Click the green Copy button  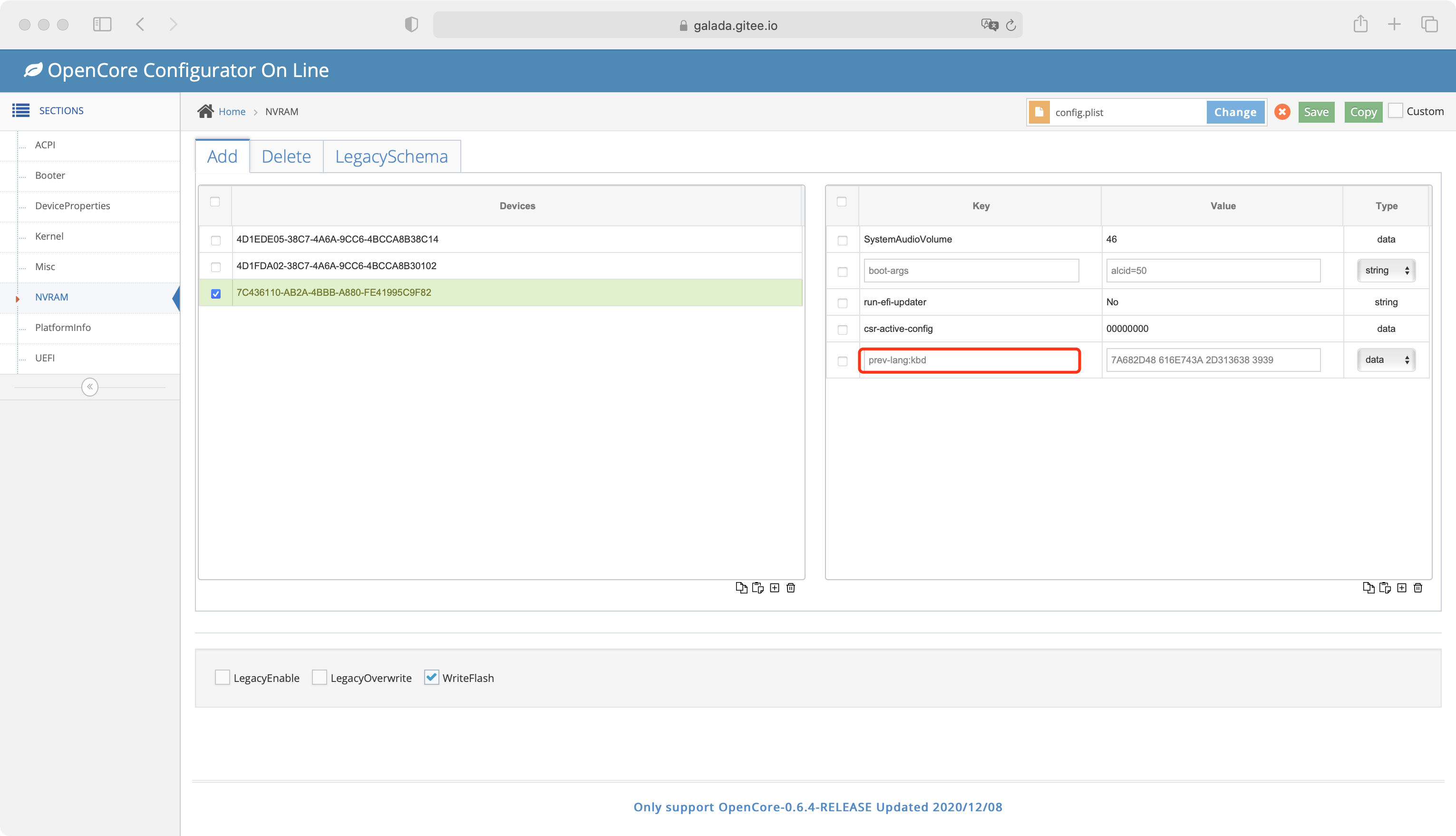(1363, 112)
